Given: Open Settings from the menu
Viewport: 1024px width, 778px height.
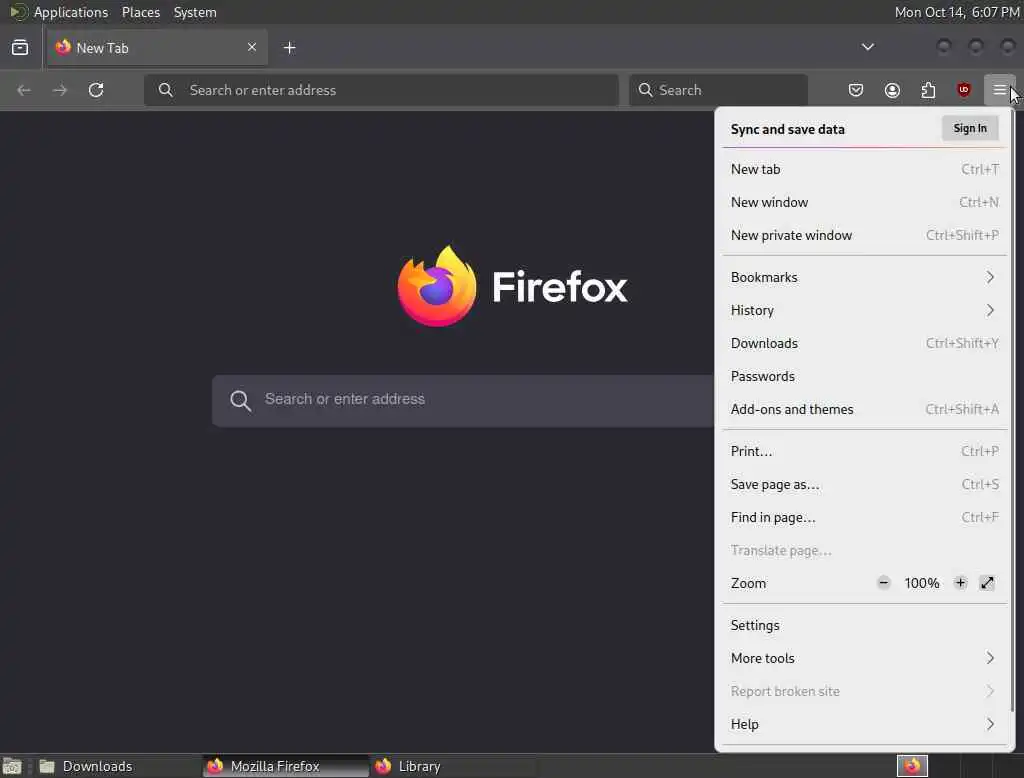Looking at the screenshot, I should pos(865,625).
